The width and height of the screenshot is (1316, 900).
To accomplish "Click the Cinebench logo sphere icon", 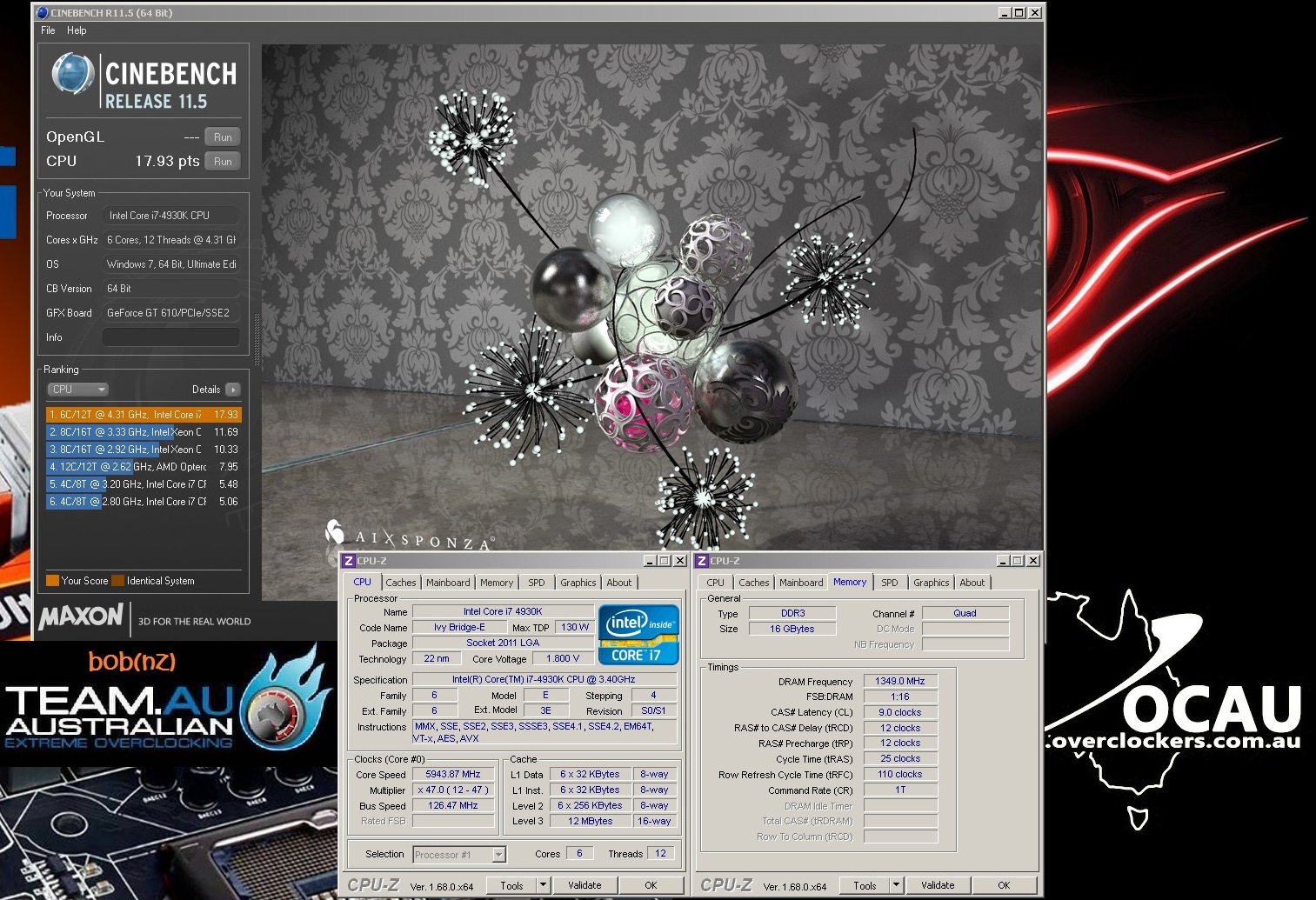I will [x=72, y=74].
